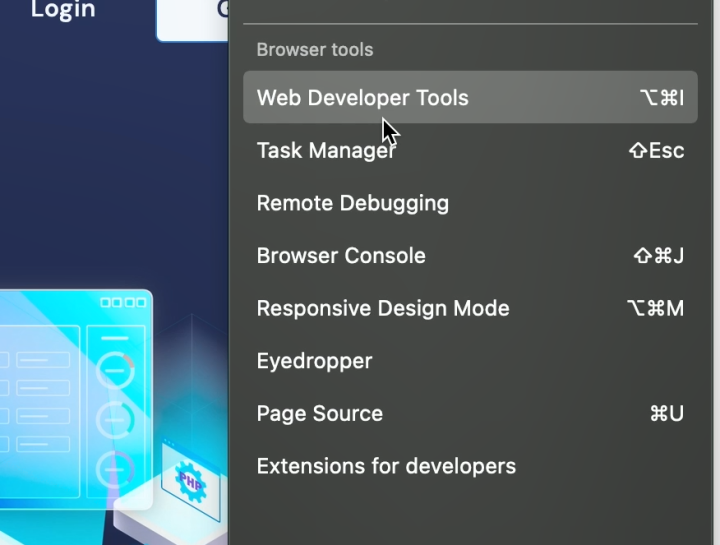The image size is (720, 545).
Task: Click the PHP gear icon in the illustration
Action: [189, 479]
